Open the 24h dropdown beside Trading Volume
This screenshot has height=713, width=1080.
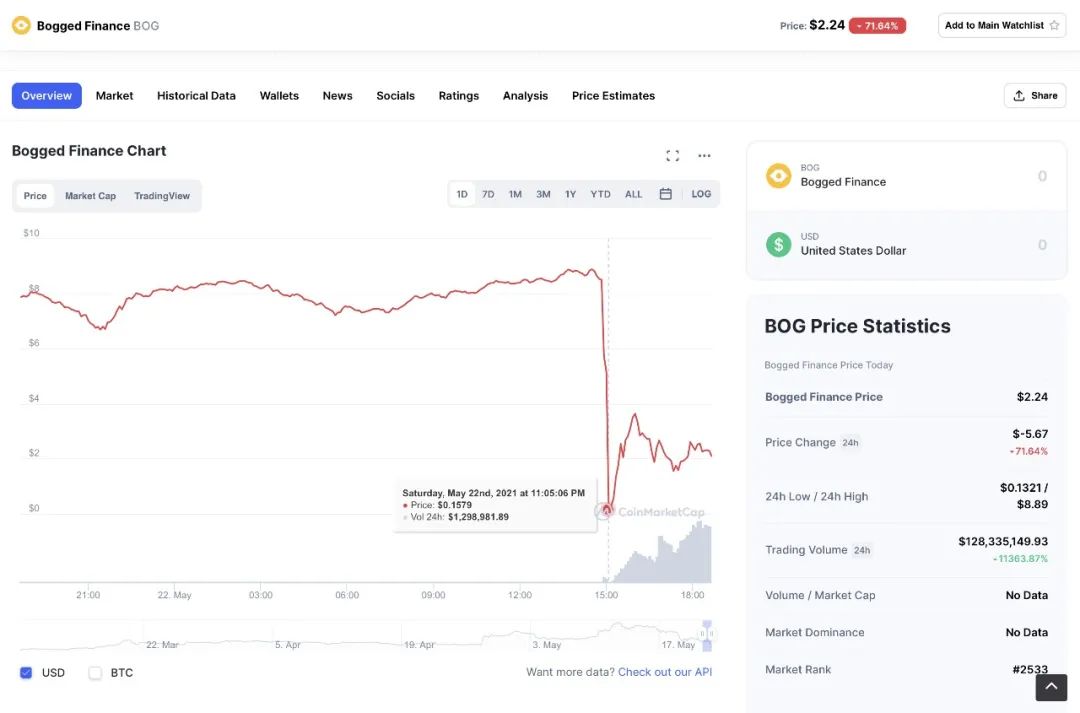coord(861,550)
